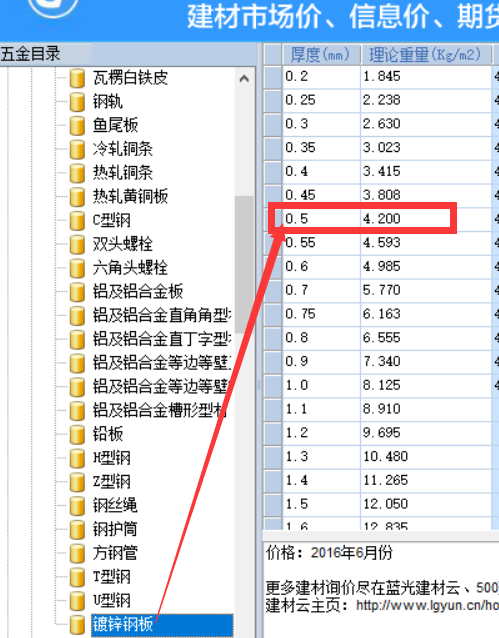Image resolution: width=499 pixels, height=638 pixels.
Task: Select 铝及铝合金板 in the catalog
Action: tap(138, 291)
